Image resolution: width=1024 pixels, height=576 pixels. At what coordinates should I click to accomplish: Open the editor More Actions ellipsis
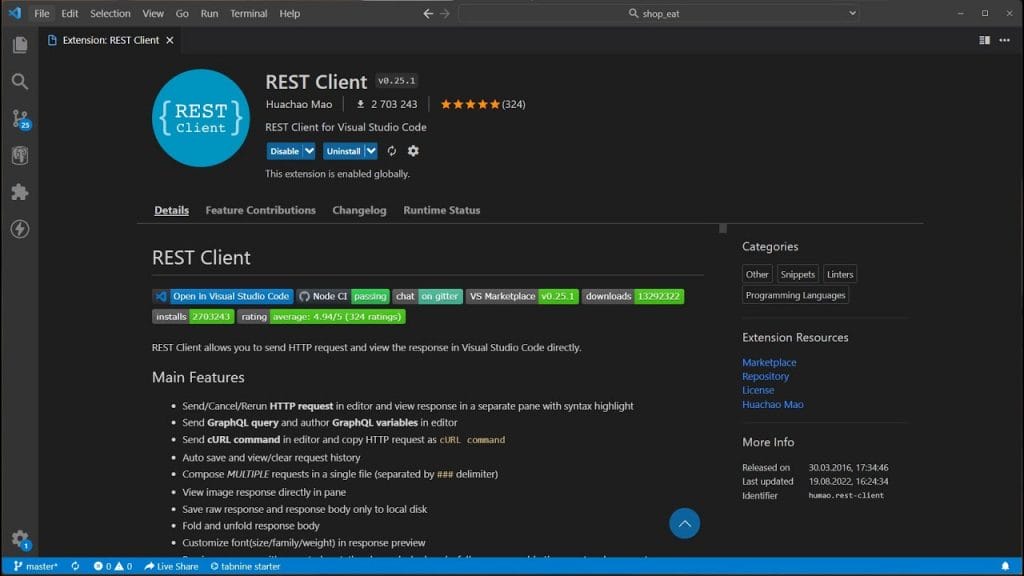(x=1004, y=40)
